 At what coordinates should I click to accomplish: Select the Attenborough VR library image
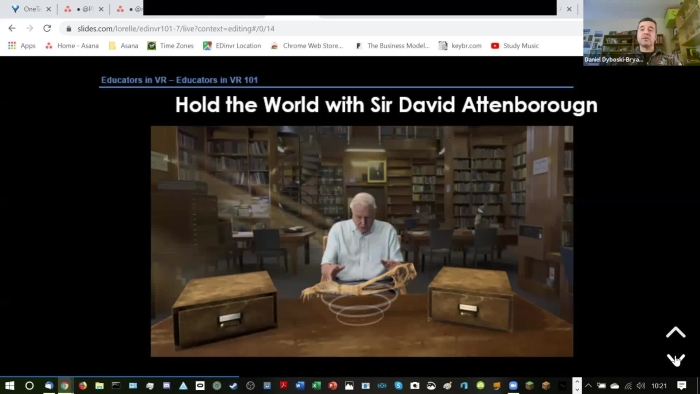tap(362, 241)
